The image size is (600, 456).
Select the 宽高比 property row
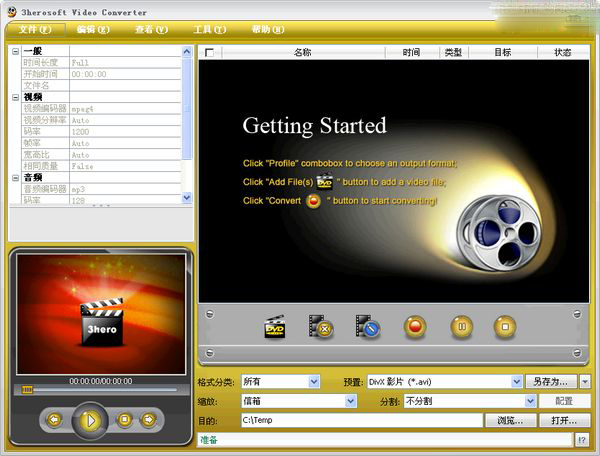[x=101, y=155]
